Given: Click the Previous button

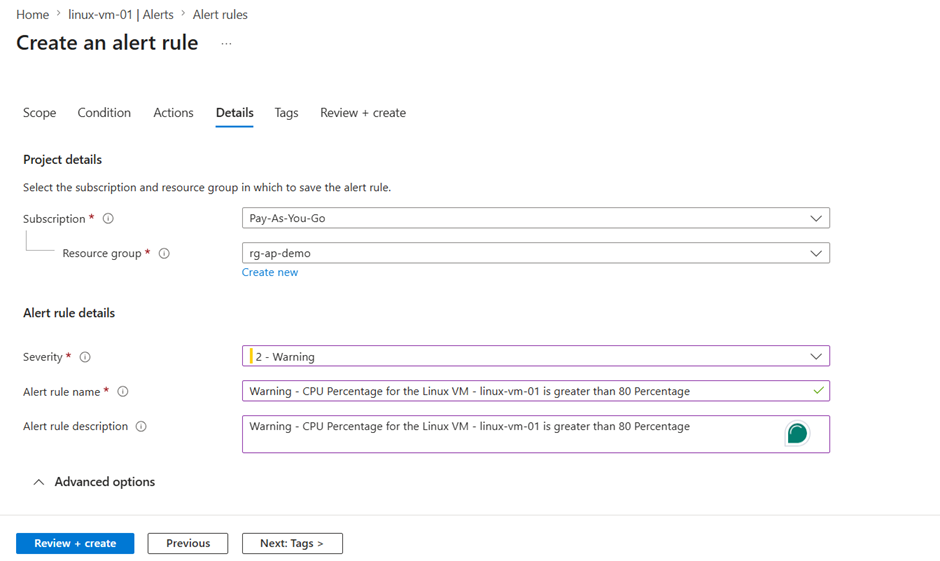Looking at the screenshot, I should coord(188,544).
